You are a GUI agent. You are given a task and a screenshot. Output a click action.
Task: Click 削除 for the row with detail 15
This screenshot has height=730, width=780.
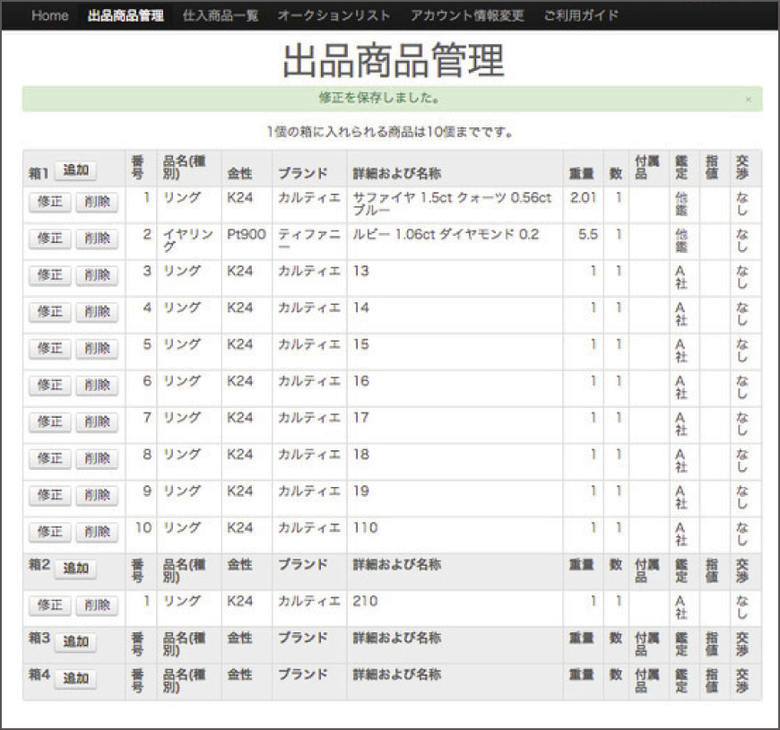[97, 349]
